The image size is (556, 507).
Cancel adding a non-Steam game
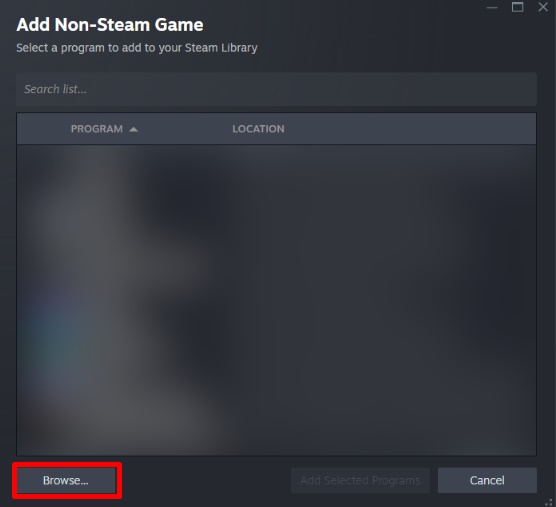(x=487, y=480)
